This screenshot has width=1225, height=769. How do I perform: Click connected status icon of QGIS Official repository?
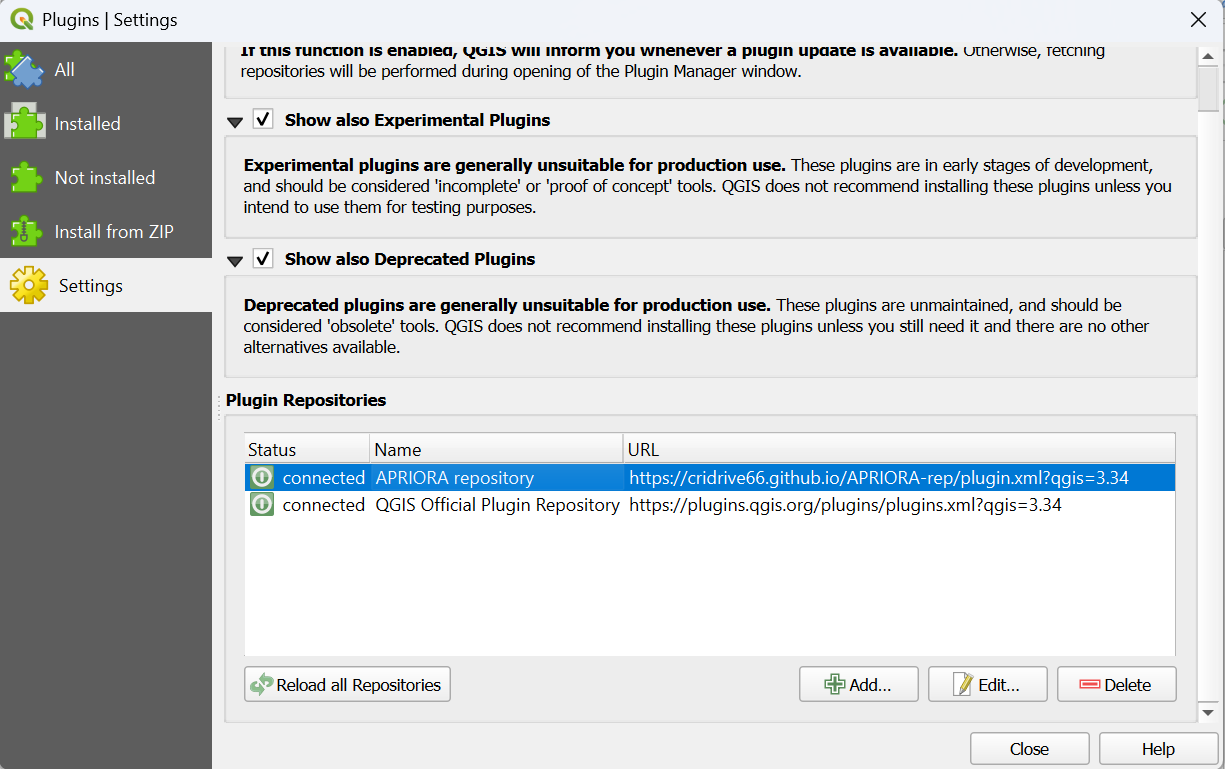click(x=261, y=505)
